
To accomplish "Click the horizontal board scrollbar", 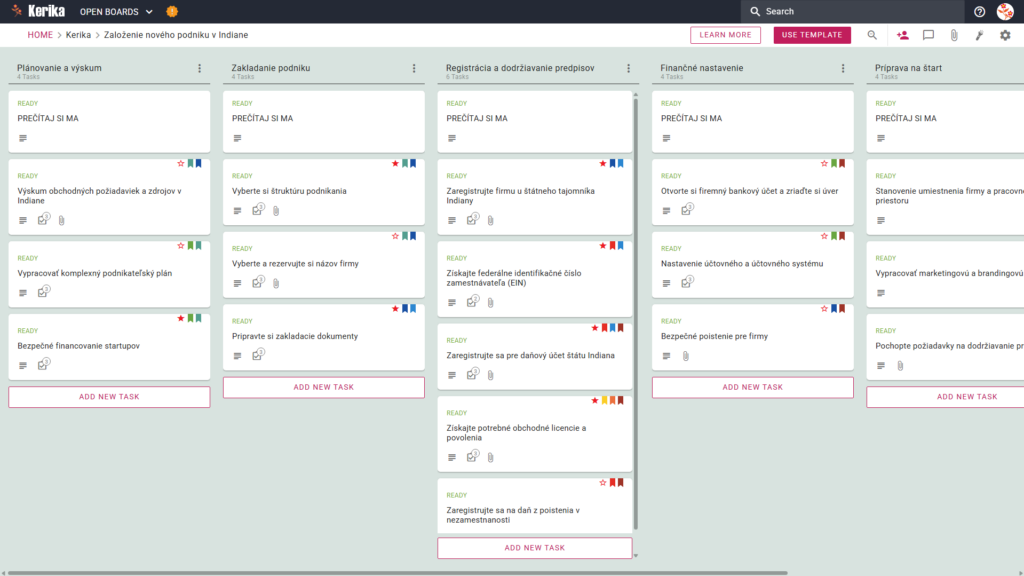I will click(397, 573).
